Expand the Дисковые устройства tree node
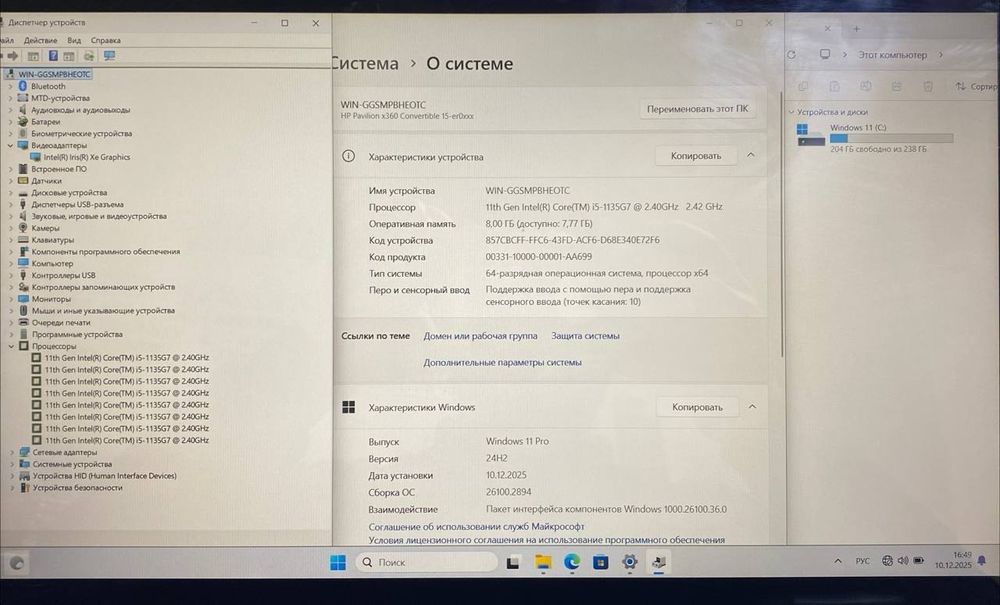The width and height of the screenshot is (1000, 605). coord(10,193)
